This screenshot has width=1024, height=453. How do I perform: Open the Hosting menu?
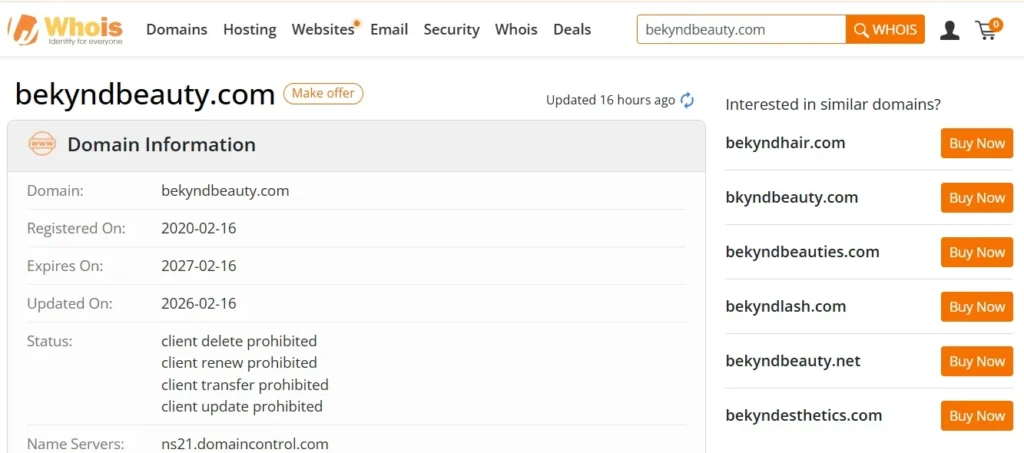pos(249,30)
